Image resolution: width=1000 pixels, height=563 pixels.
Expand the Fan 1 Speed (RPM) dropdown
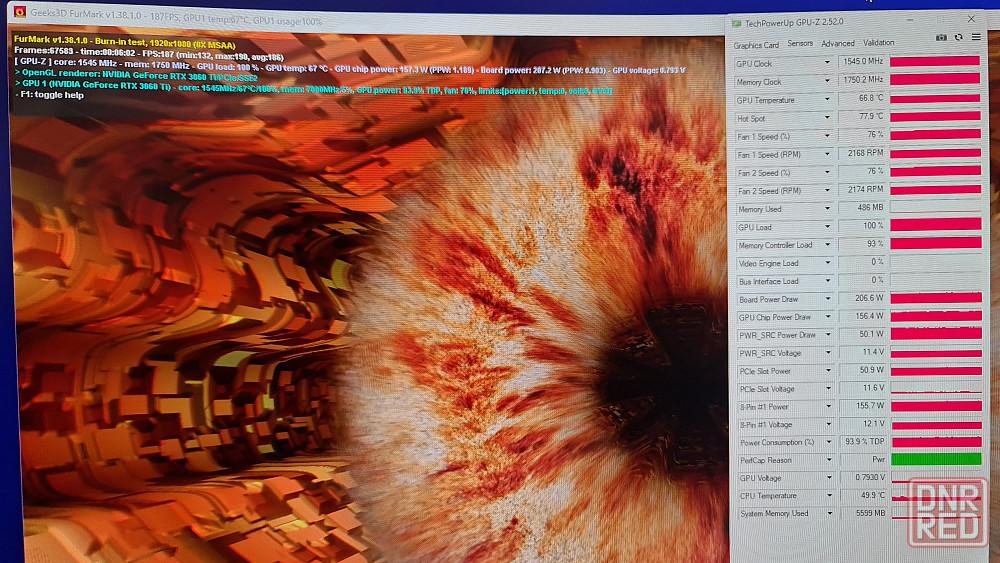(x=827, y=155)
